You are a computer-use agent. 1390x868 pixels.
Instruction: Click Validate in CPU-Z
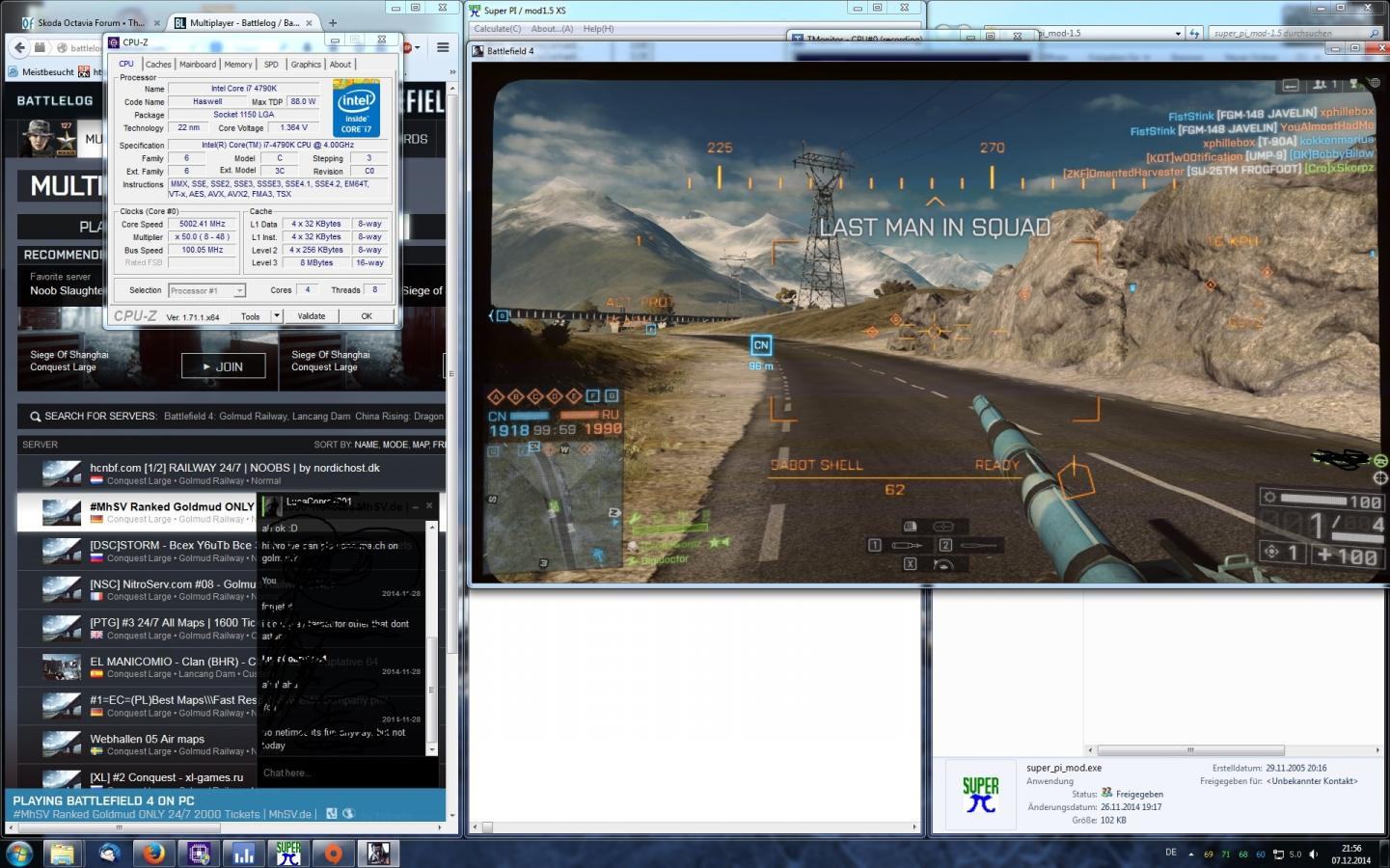tap(312, 316)
